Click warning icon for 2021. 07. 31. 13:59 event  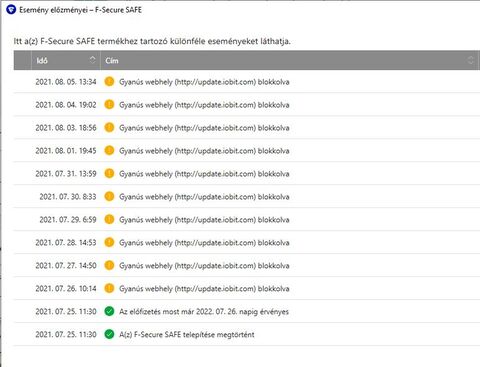109,173
